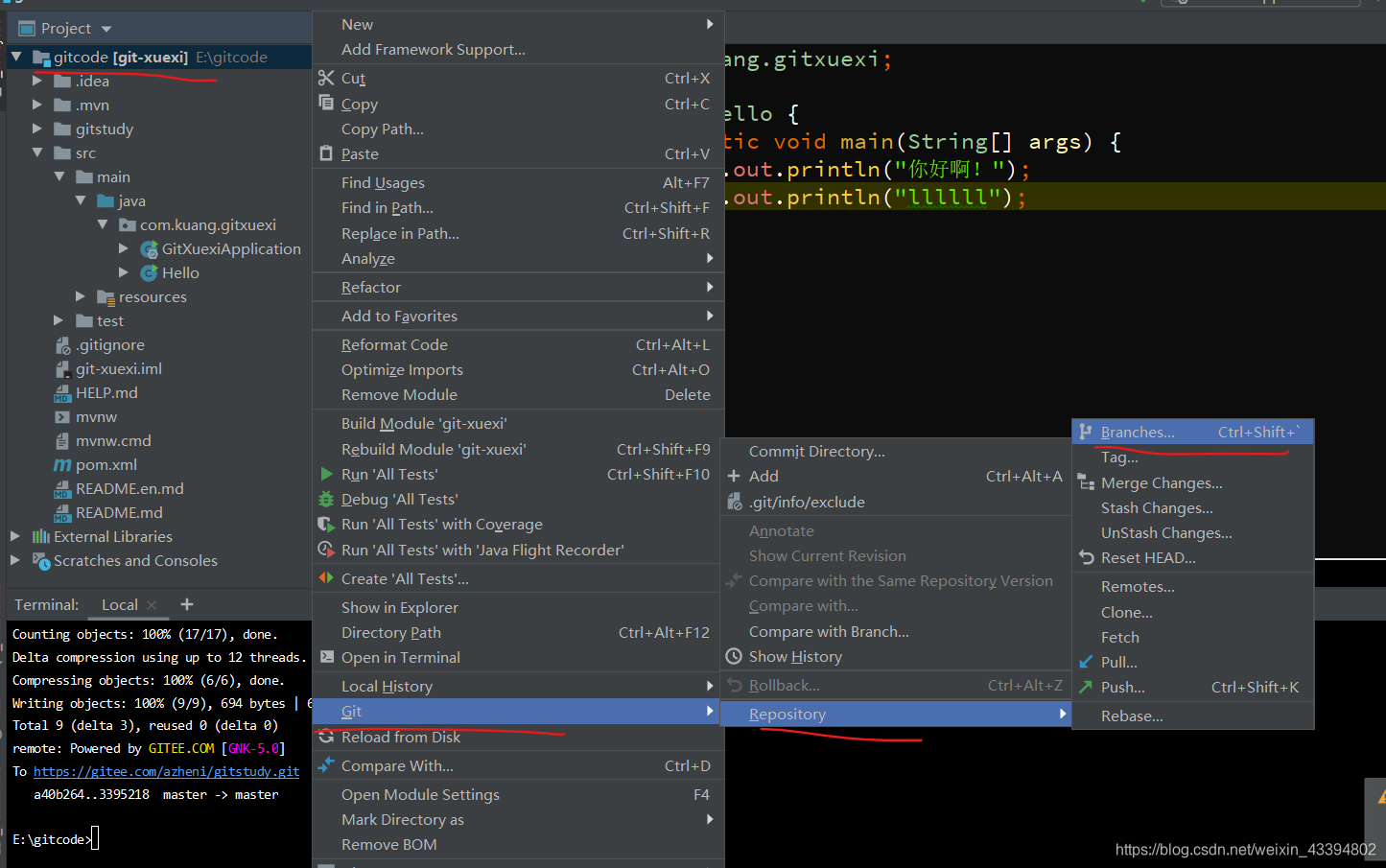
Task: Choose Rebase in Repository submenu
Action: tap(1192, 716)
